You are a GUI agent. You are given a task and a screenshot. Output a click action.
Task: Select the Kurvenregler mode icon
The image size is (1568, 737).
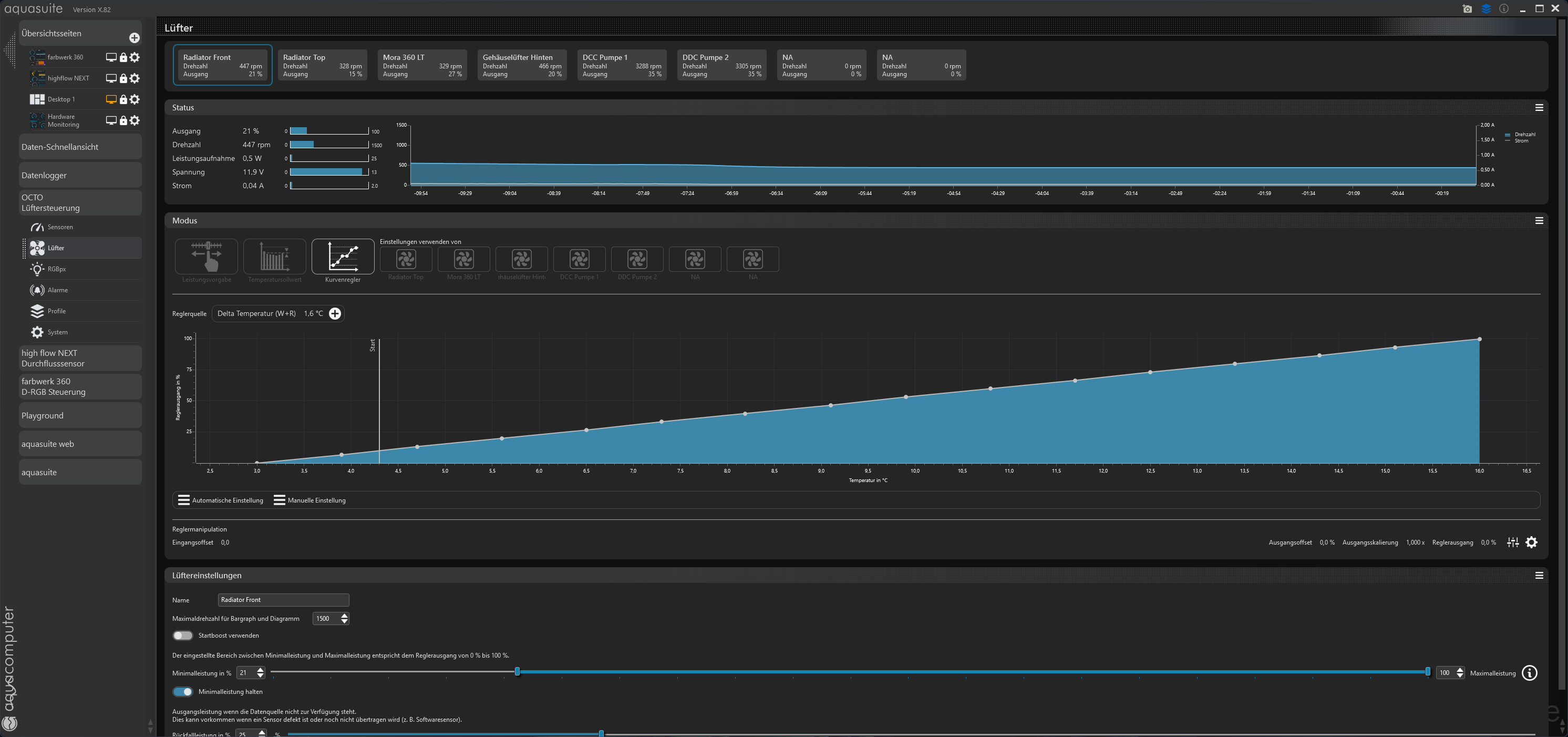coord(343,257)
